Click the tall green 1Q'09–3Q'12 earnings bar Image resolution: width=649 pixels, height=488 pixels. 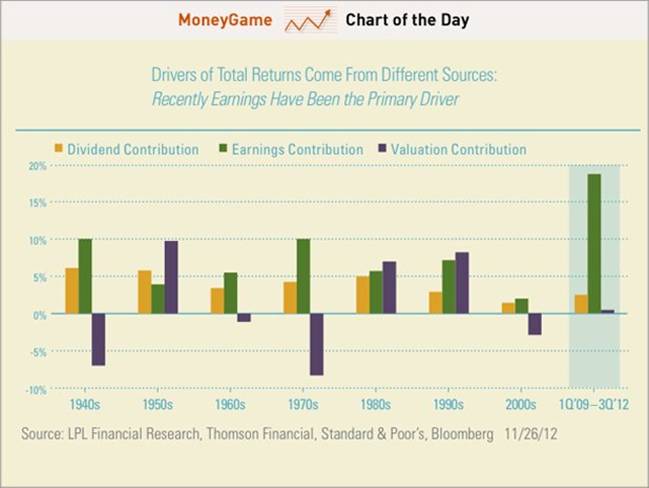(x=594, y=243)
